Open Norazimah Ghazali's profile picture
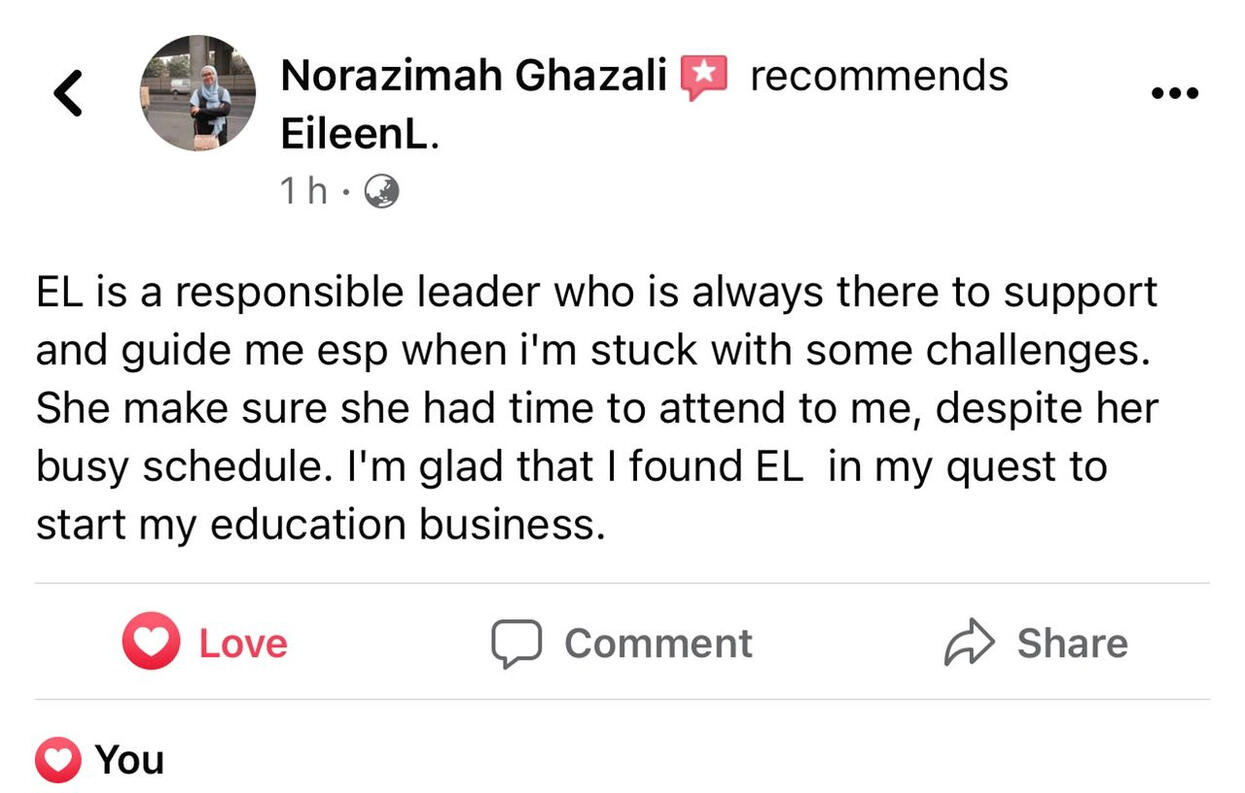Image resolution: width=1245 pixels, height=793 pixels. 197,93
